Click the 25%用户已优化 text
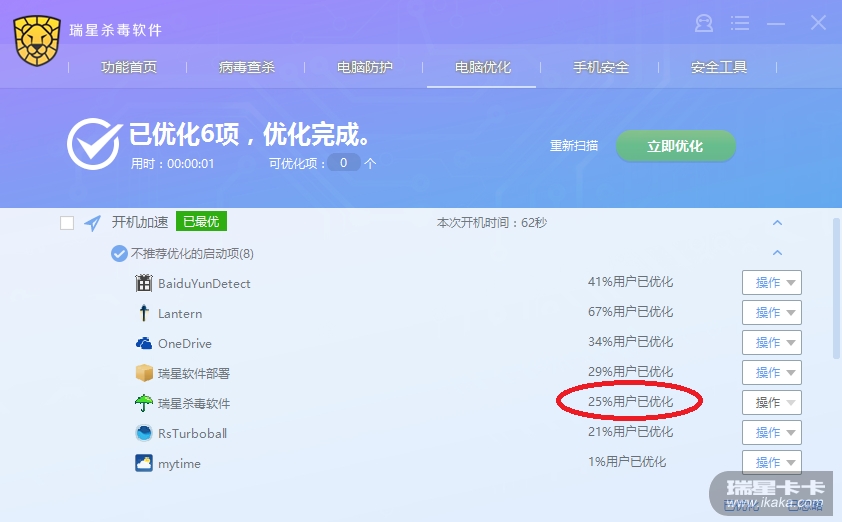Viewport: 842px width, 522px height. 630,402
